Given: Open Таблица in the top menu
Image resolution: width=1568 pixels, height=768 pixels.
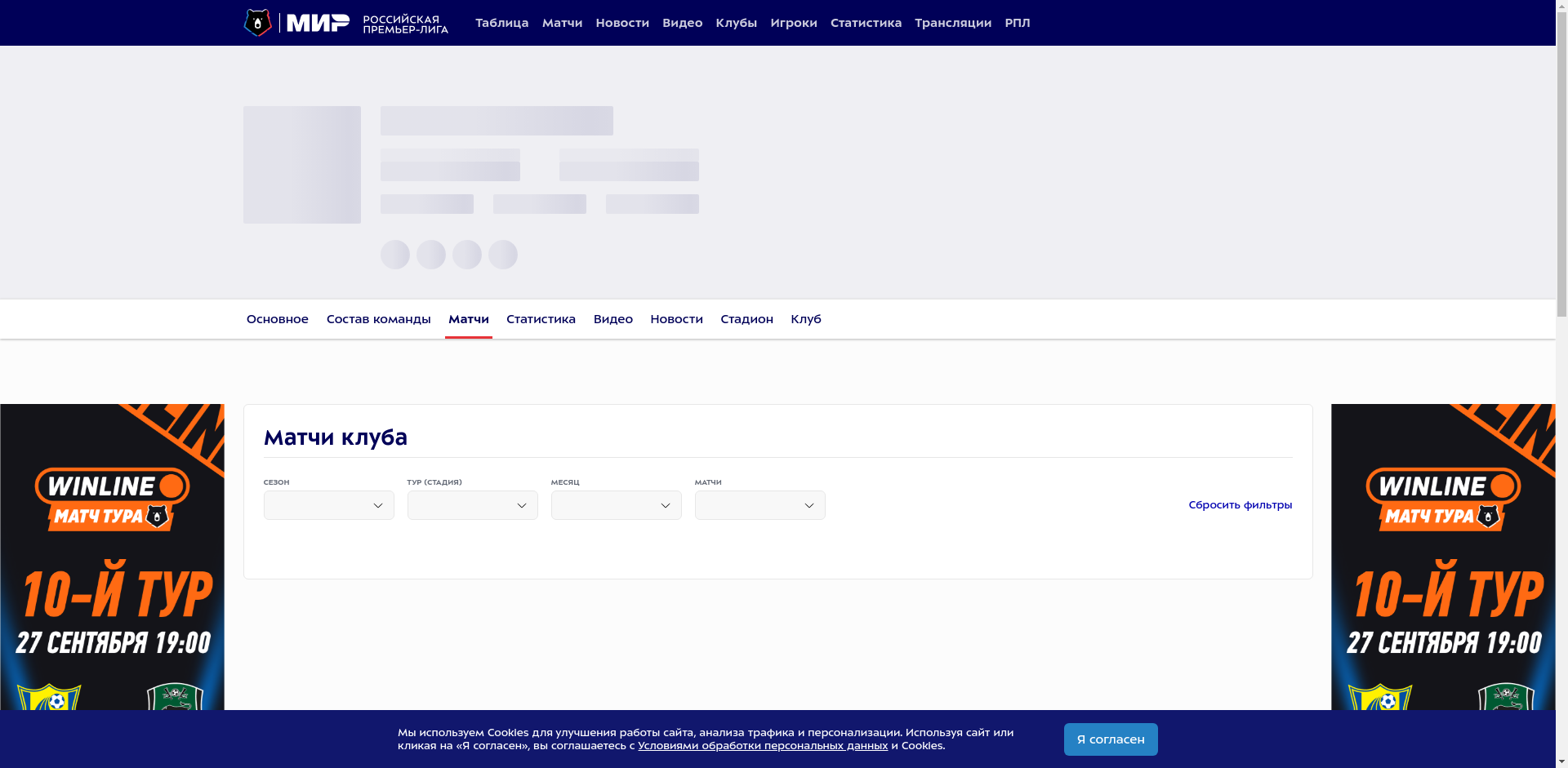Looking at the screenshot, I should point(501,23).
